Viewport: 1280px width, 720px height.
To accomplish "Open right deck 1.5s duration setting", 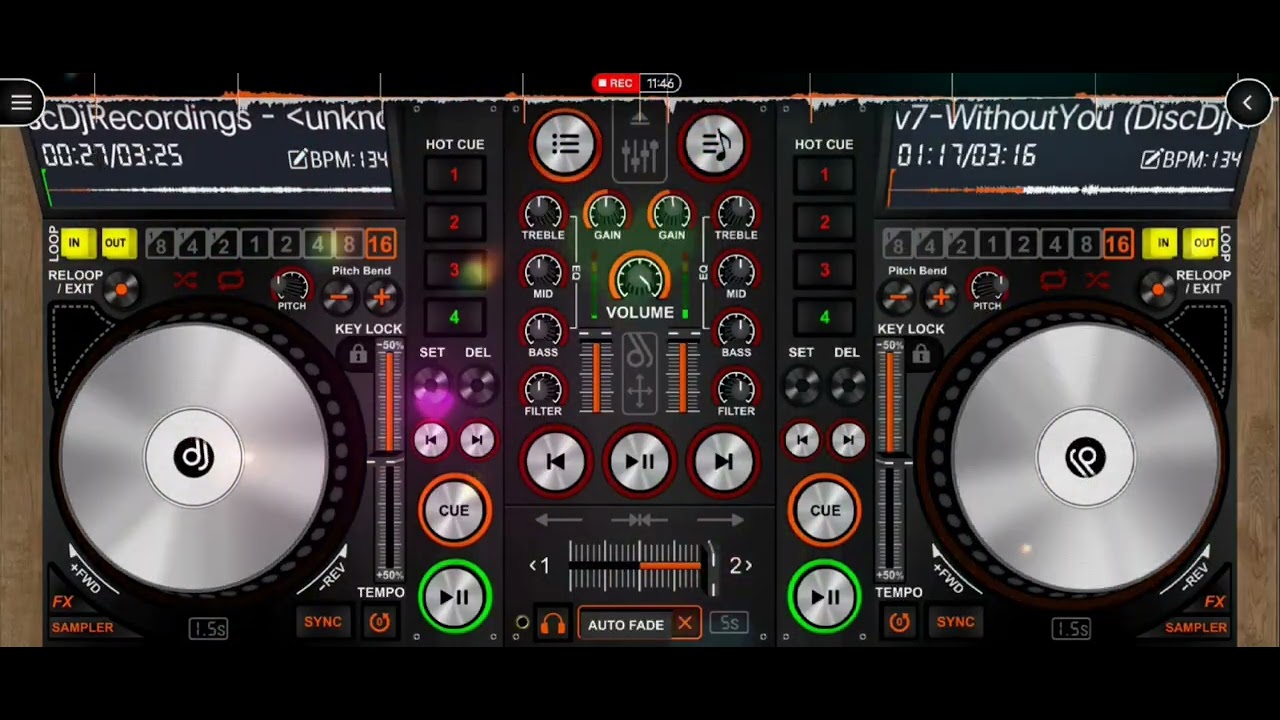I will click(x=1071, y=629).
